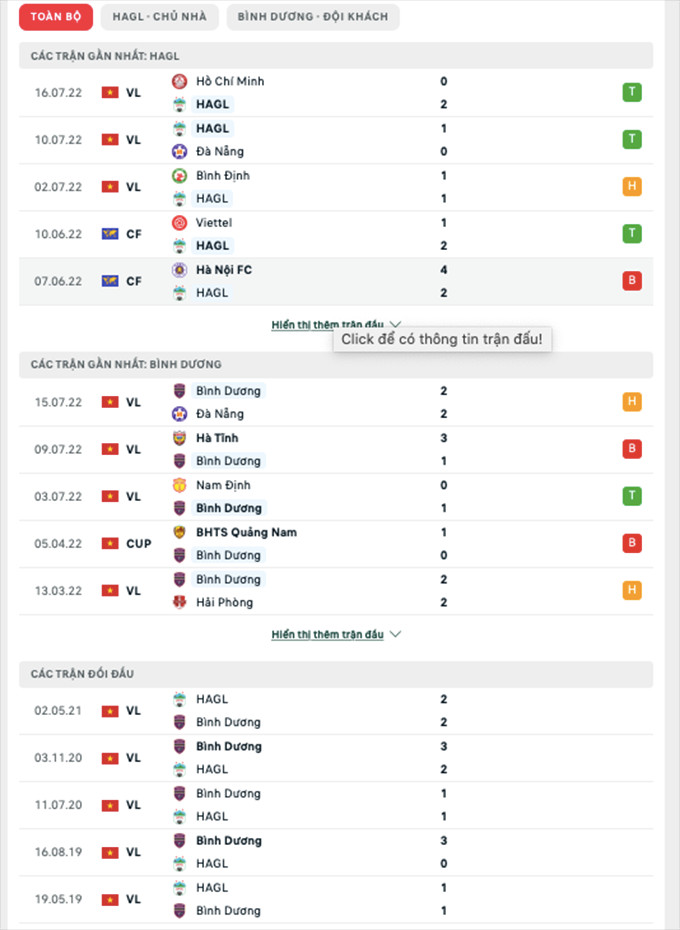Click the Hà Nội FC club logo
This screenshot has height=930, width=680.
tap(180, 270)
